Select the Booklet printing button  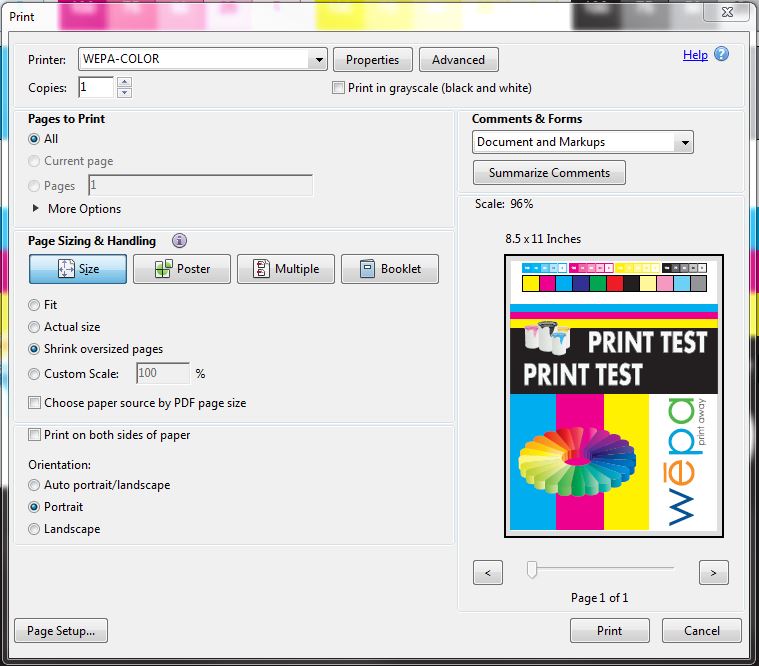point(390,269)
